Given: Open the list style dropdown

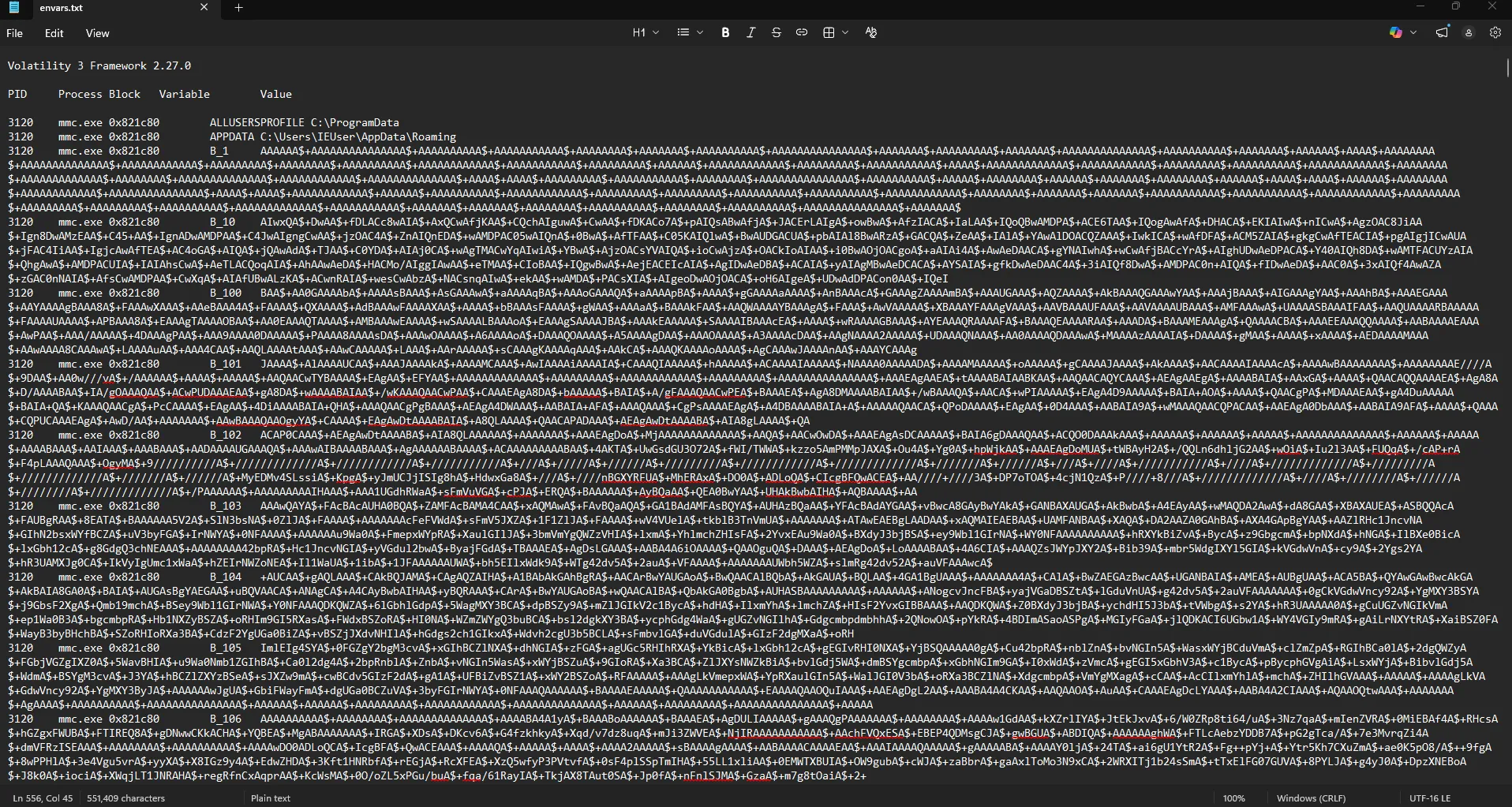Looking at the screenshot, I should click(689, 32).
